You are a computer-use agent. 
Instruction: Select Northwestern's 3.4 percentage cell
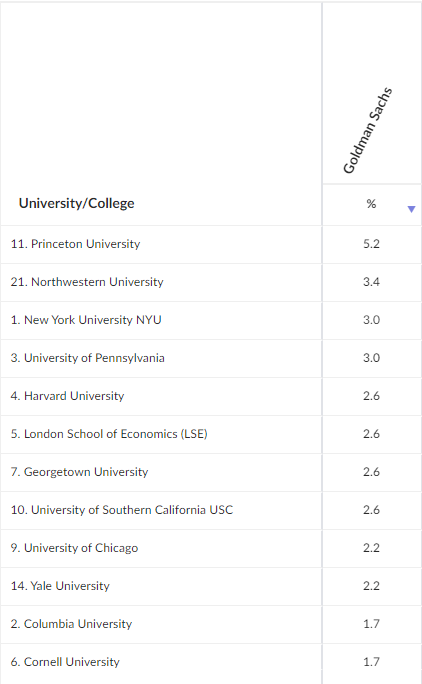(371, 282)
